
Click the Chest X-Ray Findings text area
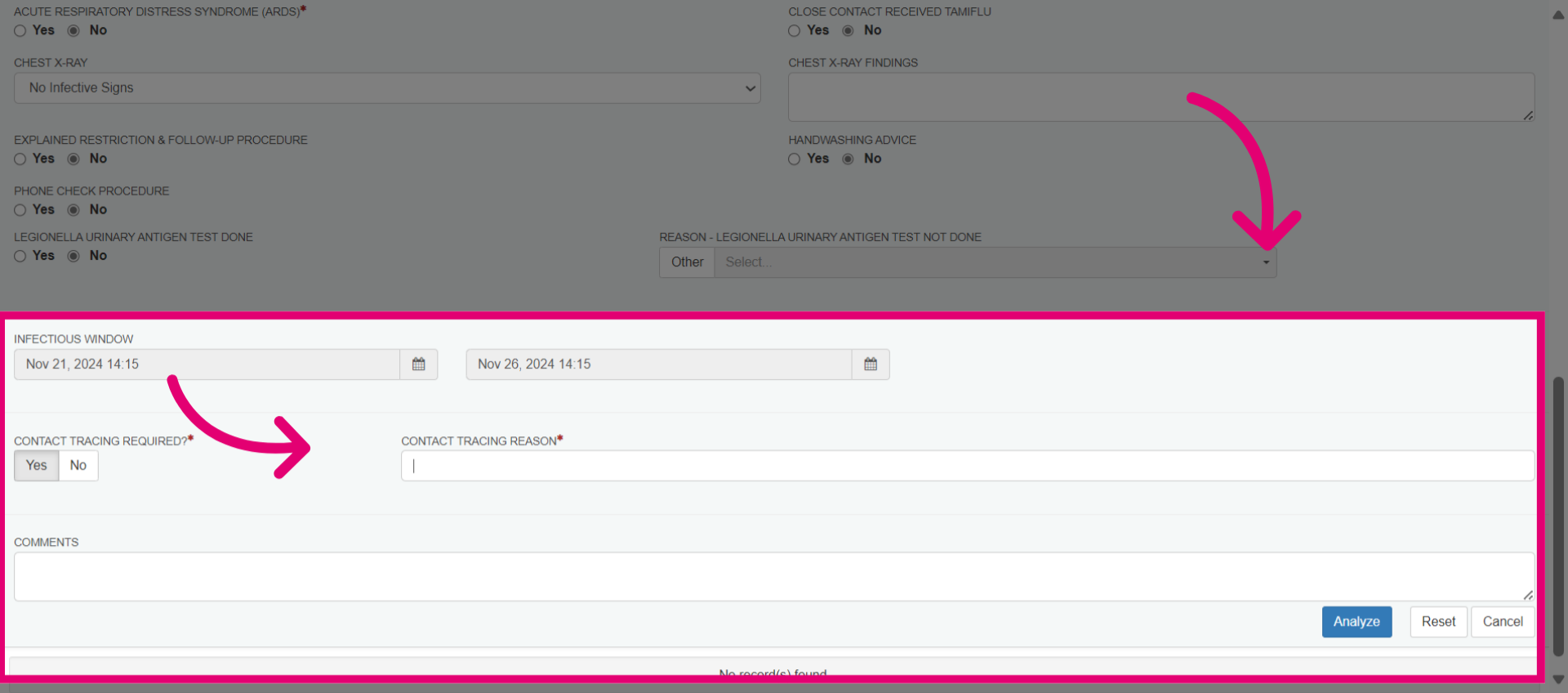pos(1161,97)
